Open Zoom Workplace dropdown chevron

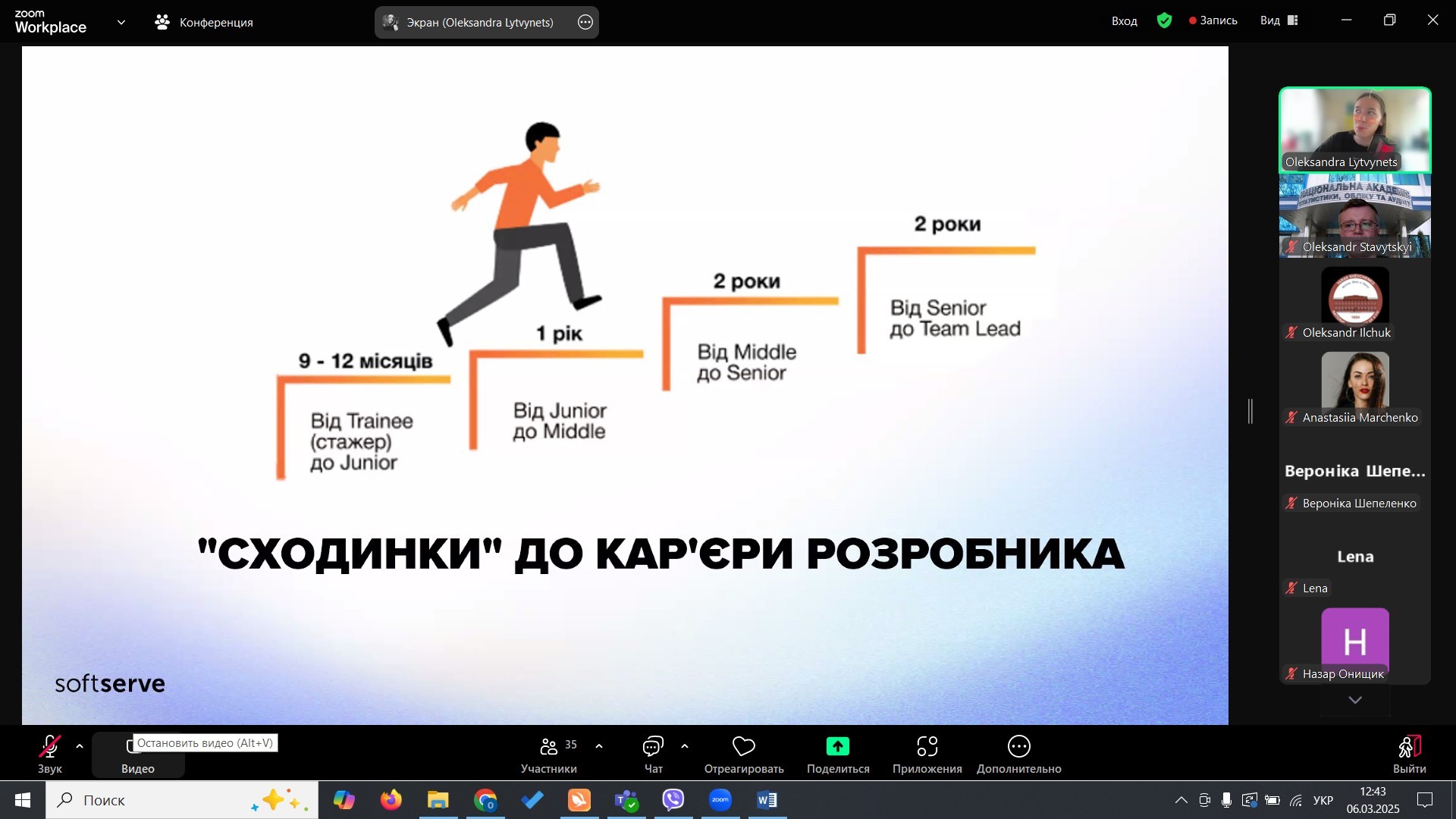121,22
